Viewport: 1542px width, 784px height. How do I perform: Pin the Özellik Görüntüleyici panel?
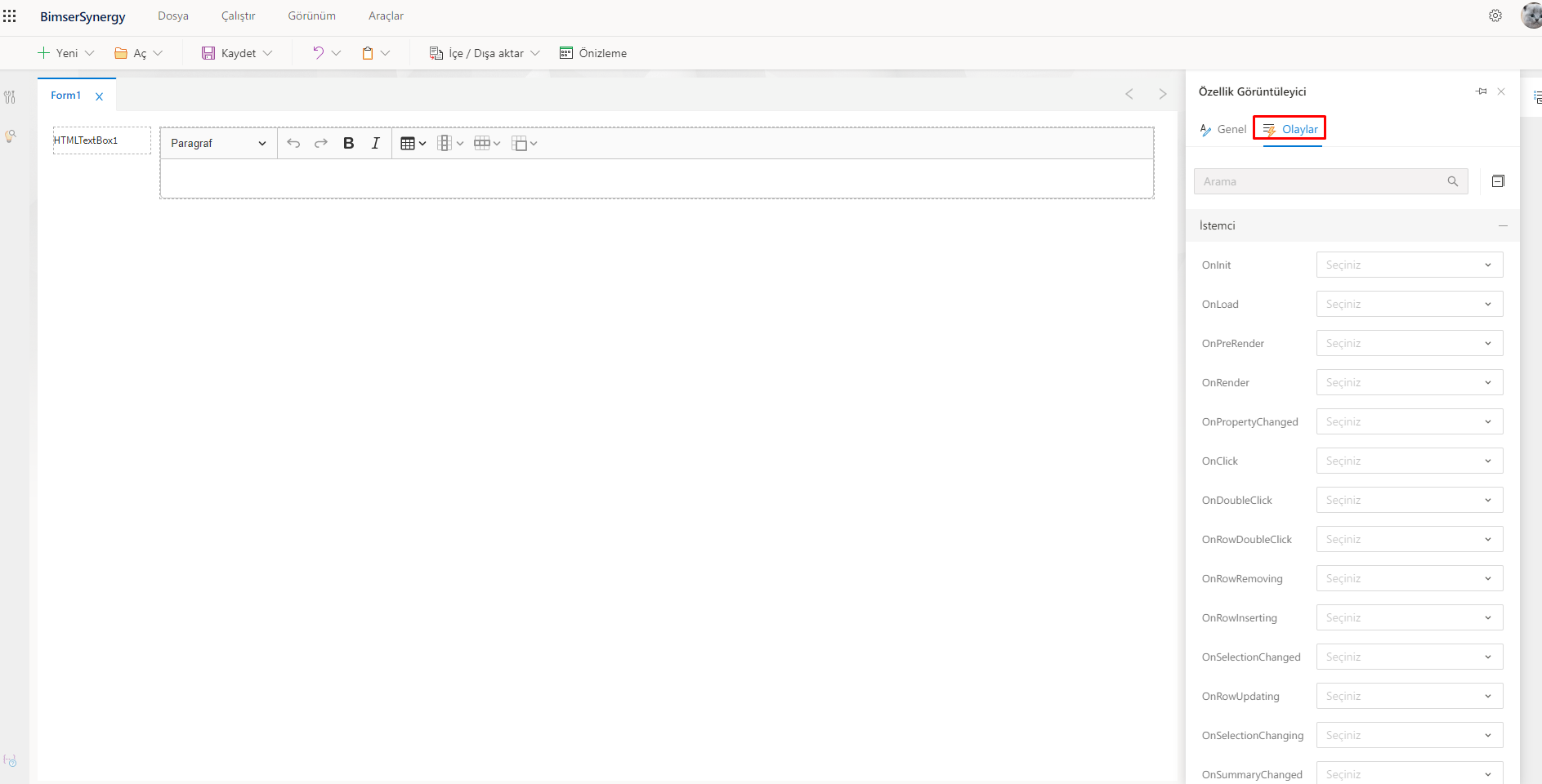coord(1482,91)
